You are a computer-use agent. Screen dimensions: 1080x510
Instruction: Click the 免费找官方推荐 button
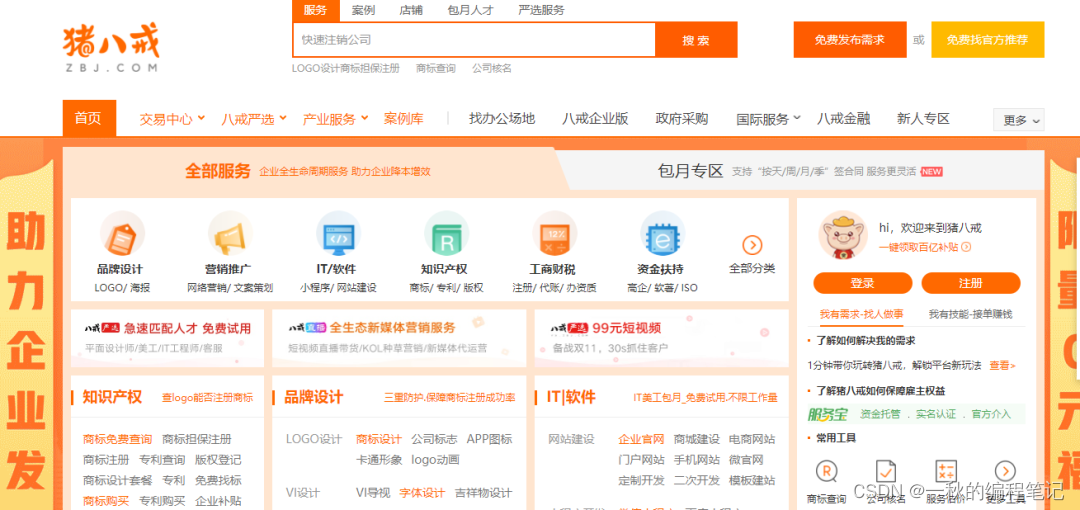(988, 40)
